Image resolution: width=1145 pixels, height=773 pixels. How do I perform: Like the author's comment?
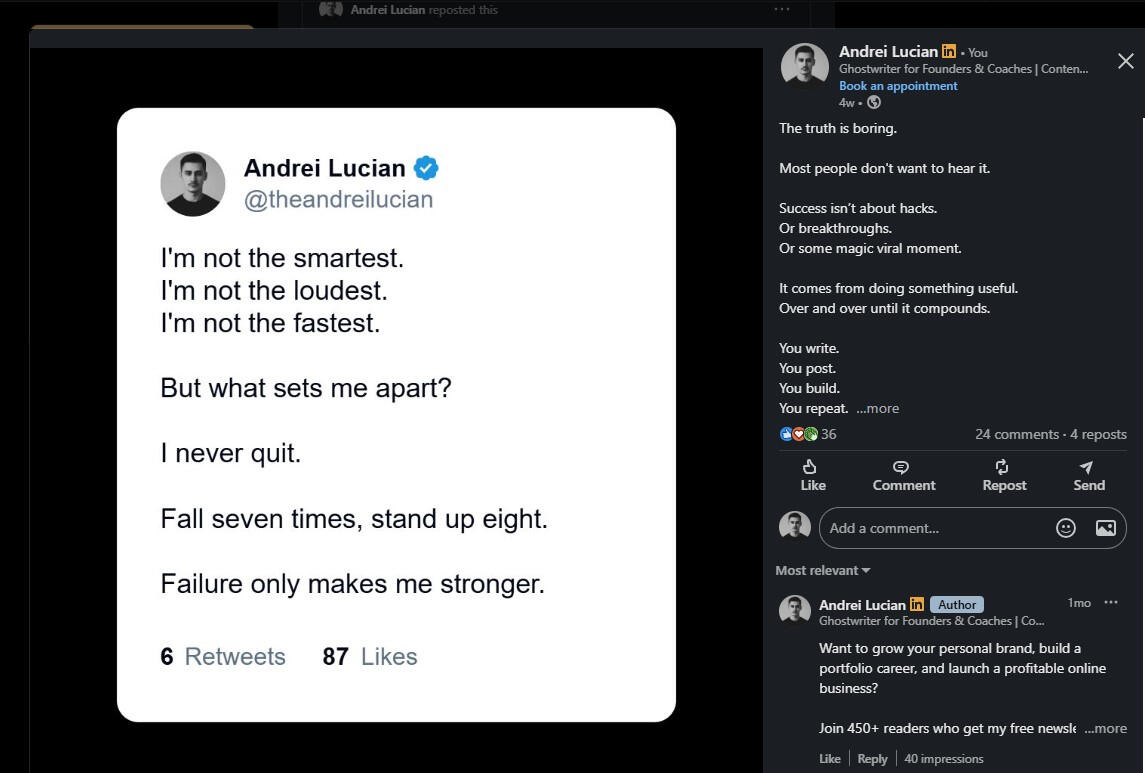tap(830, 759)
